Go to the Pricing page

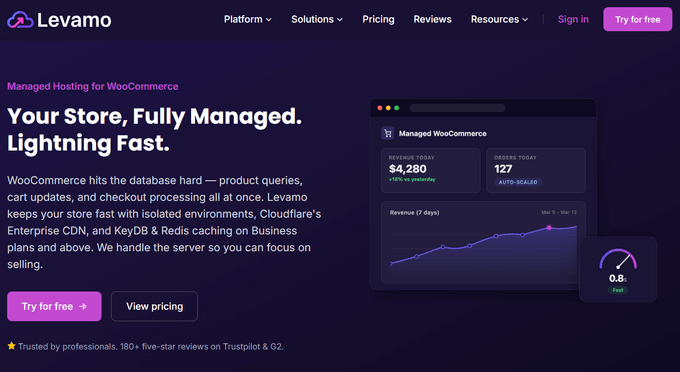click(378, 20)
